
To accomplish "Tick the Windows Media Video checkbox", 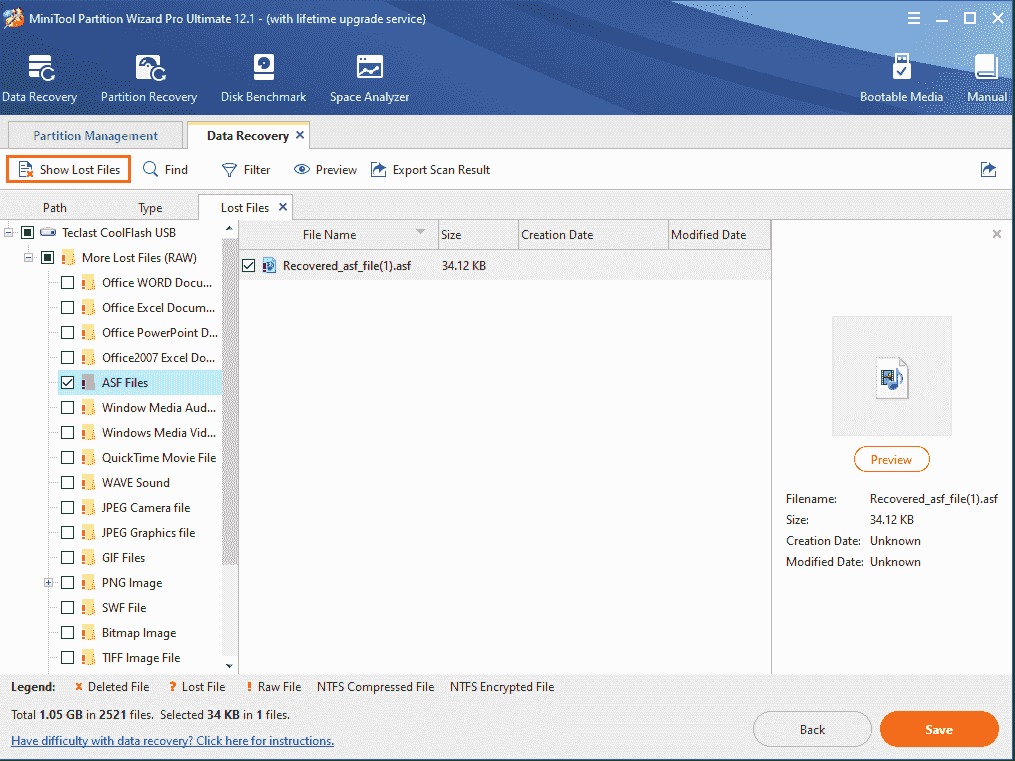I will tap(67, 432).
